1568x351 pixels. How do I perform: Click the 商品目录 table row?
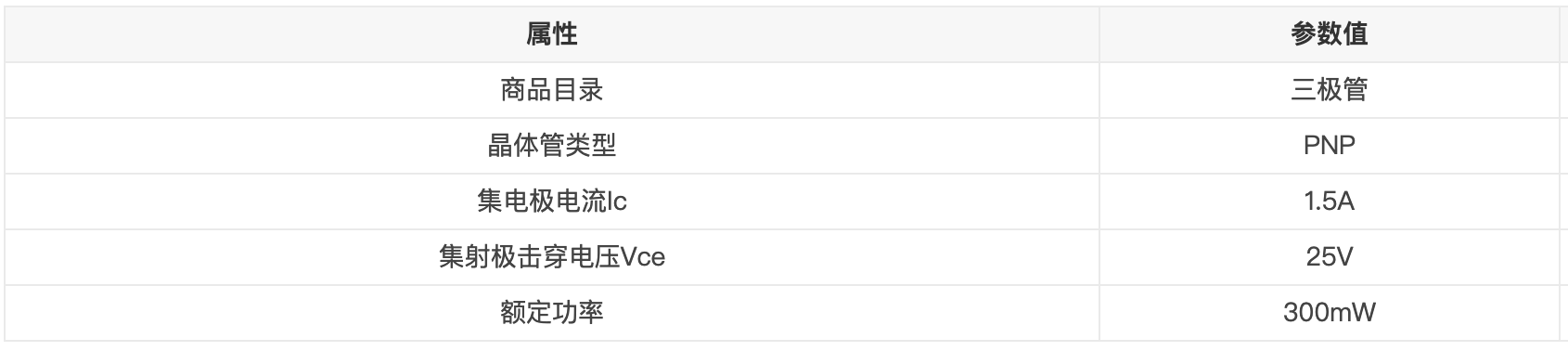781,90
